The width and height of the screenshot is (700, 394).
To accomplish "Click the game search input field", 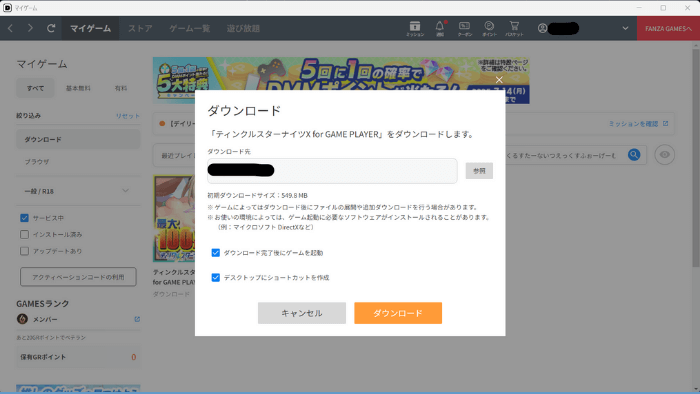I will point(566,155).
